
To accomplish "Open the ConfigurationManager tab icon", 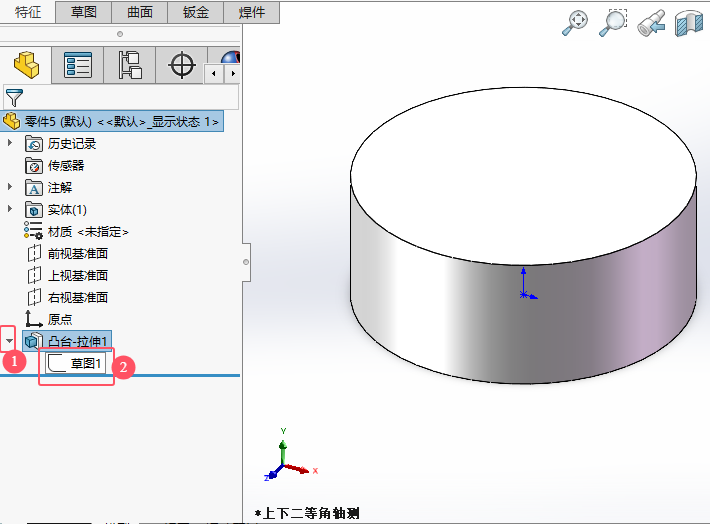I will (x=130, y=66).
